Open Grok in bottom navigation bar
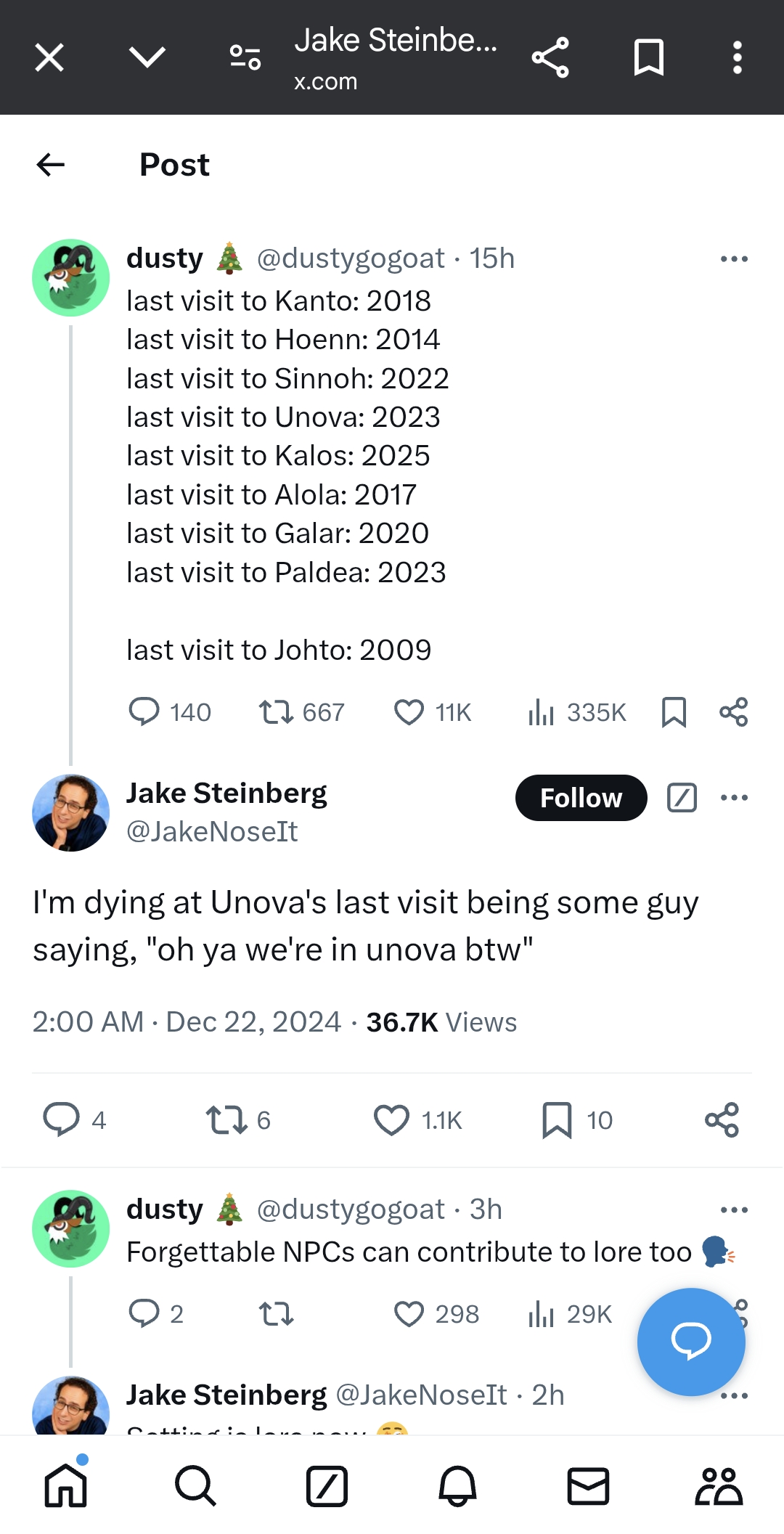784x1534 pixels. (327, 1486)
